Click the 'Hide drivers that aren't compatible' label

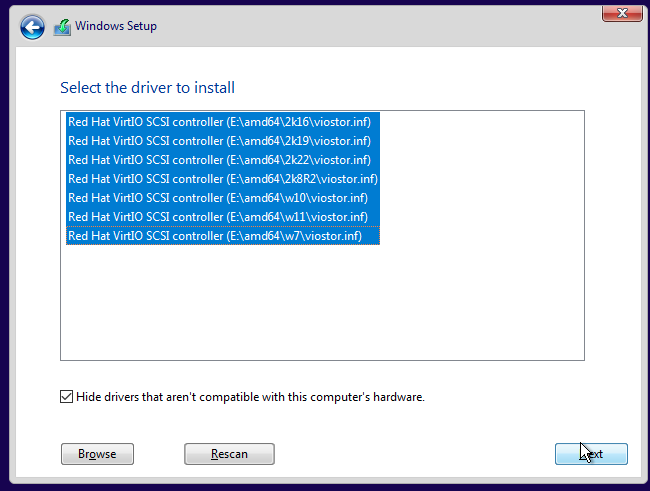point(251,397)
